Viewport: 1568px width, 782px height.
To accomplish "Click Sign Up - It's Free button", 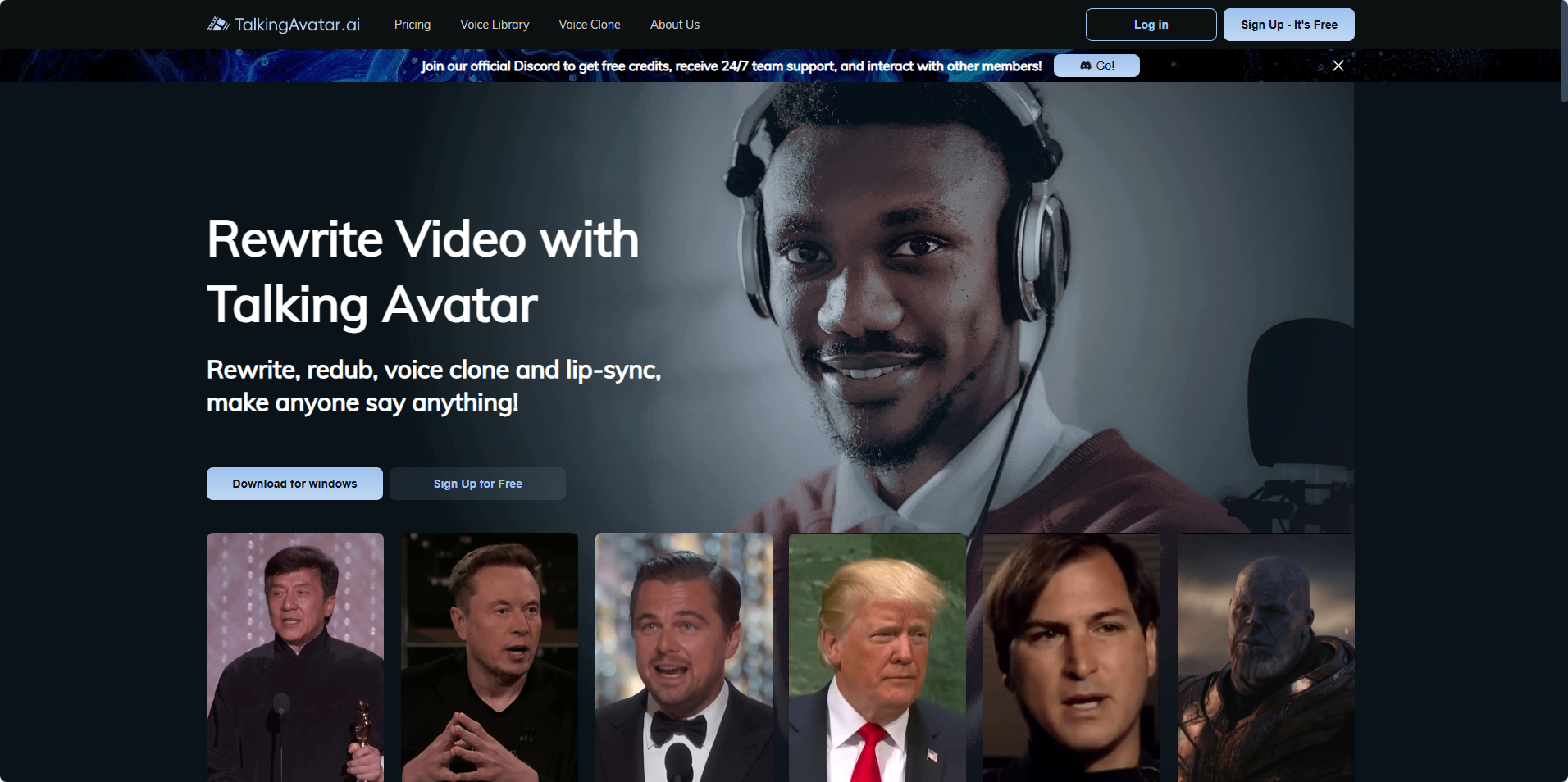I will [1289, 25].
